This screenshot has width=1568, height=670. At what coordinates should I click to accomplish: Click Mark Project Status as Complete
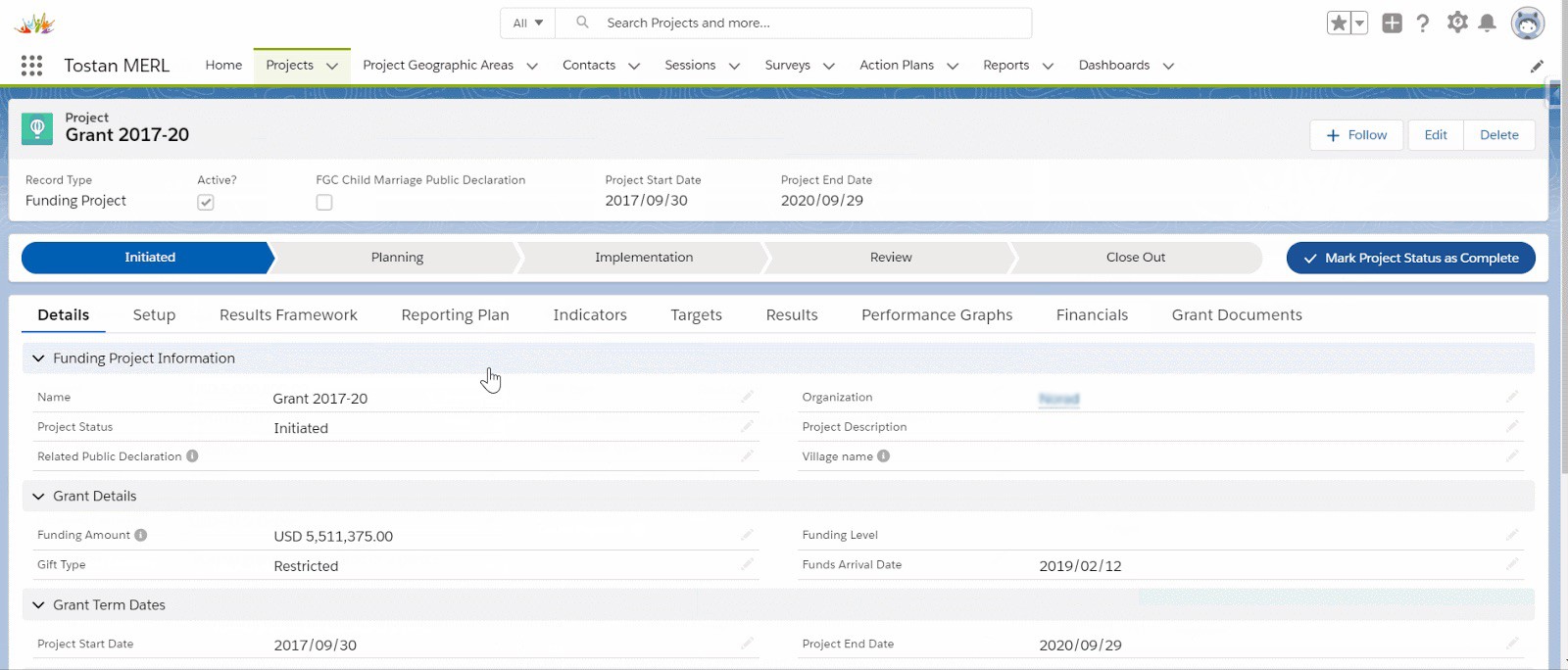point(1410,258)
